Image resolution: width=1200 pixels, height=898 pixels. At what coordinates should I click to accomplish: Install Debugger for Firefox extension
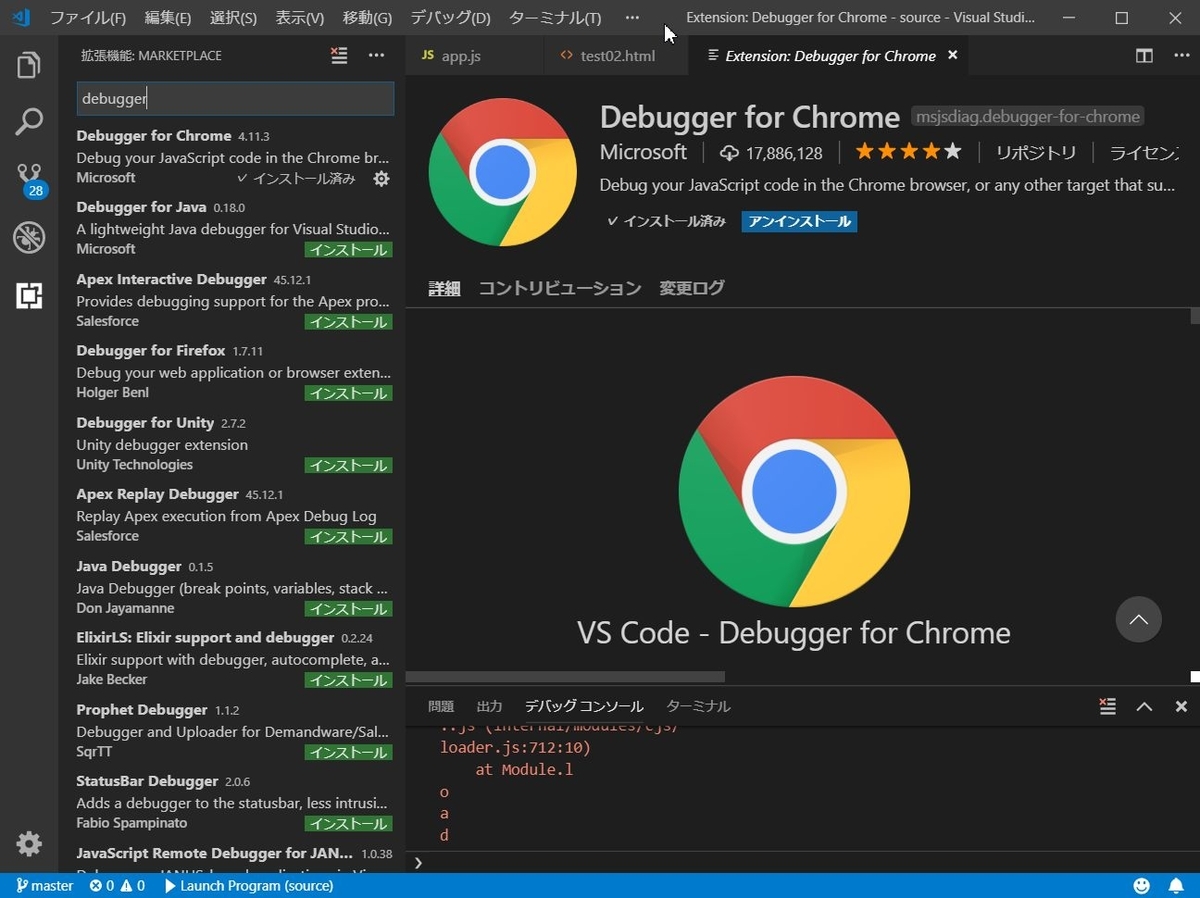348,394
